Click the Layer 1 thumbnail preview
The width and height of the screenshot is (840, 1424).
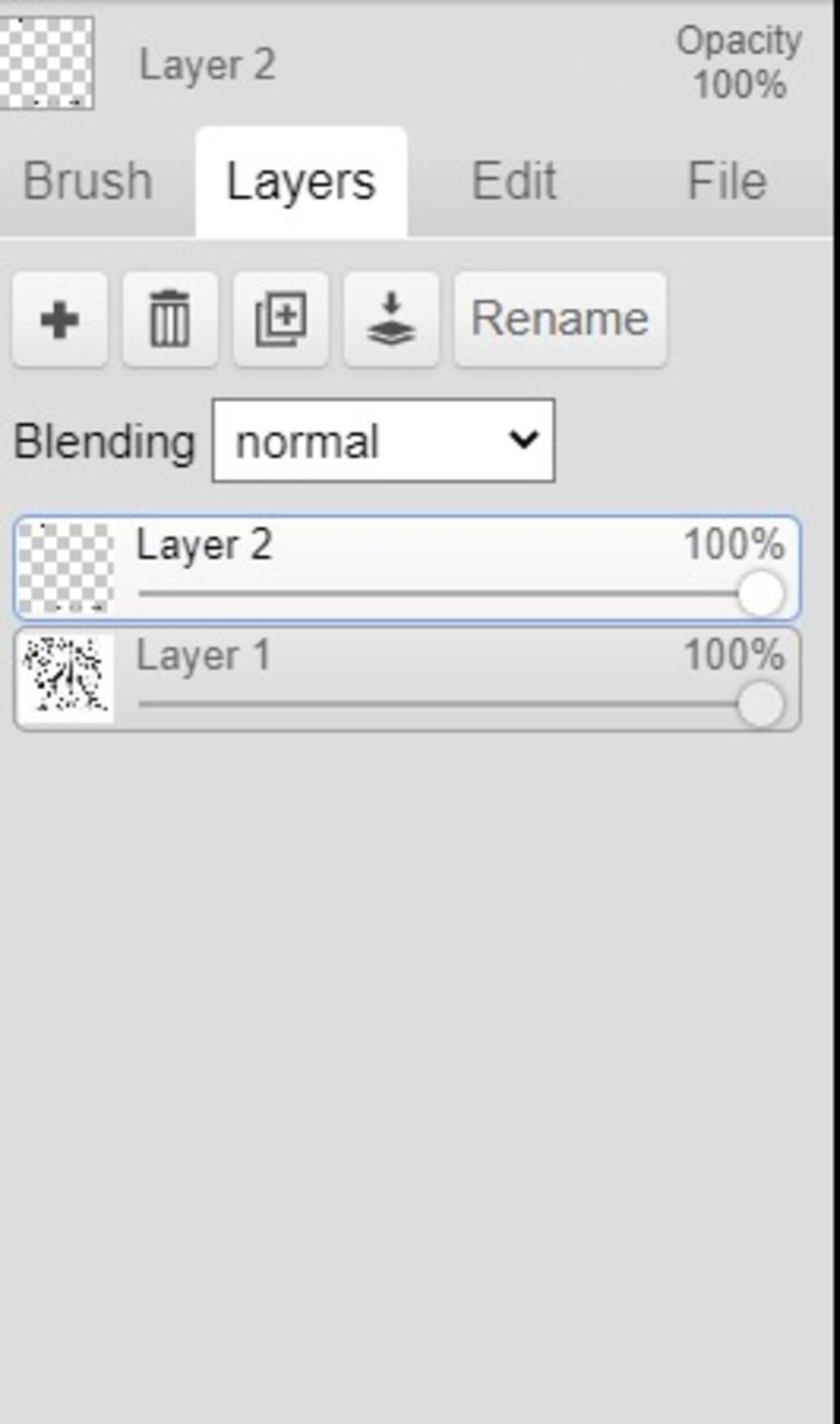[66, 679]
